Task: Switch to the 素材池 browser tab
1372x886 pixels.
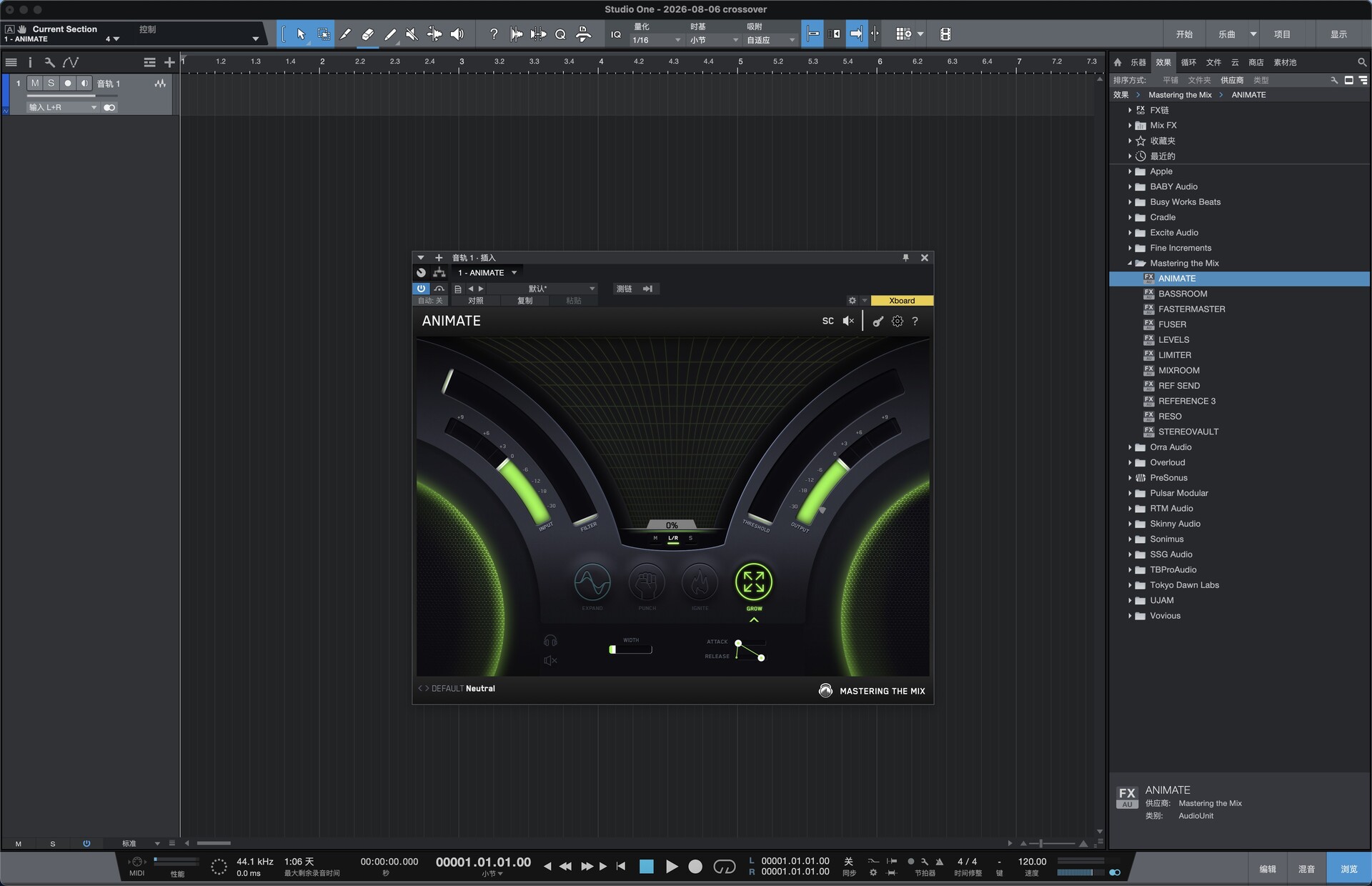Action: click(x=1285, y=62)
